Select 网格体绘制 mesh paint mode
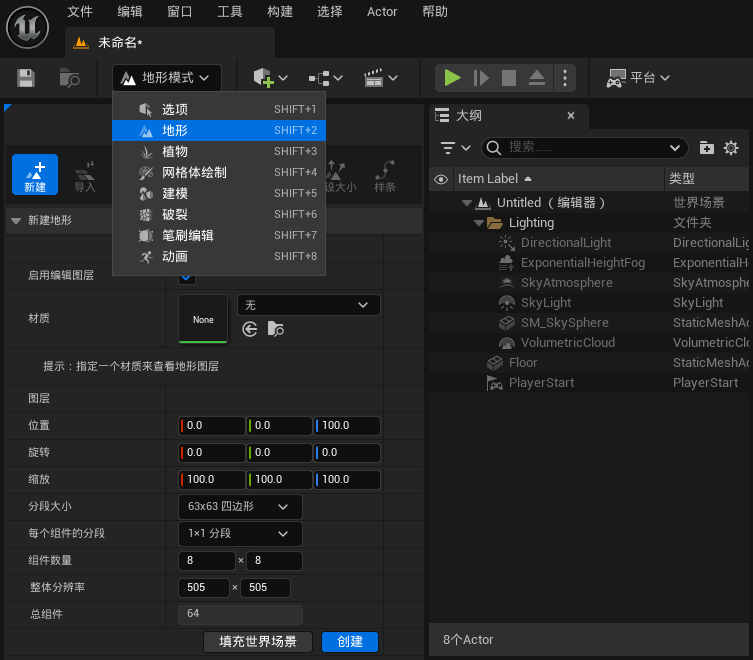The width and height of the screenshot is (753, 660). 219,172
